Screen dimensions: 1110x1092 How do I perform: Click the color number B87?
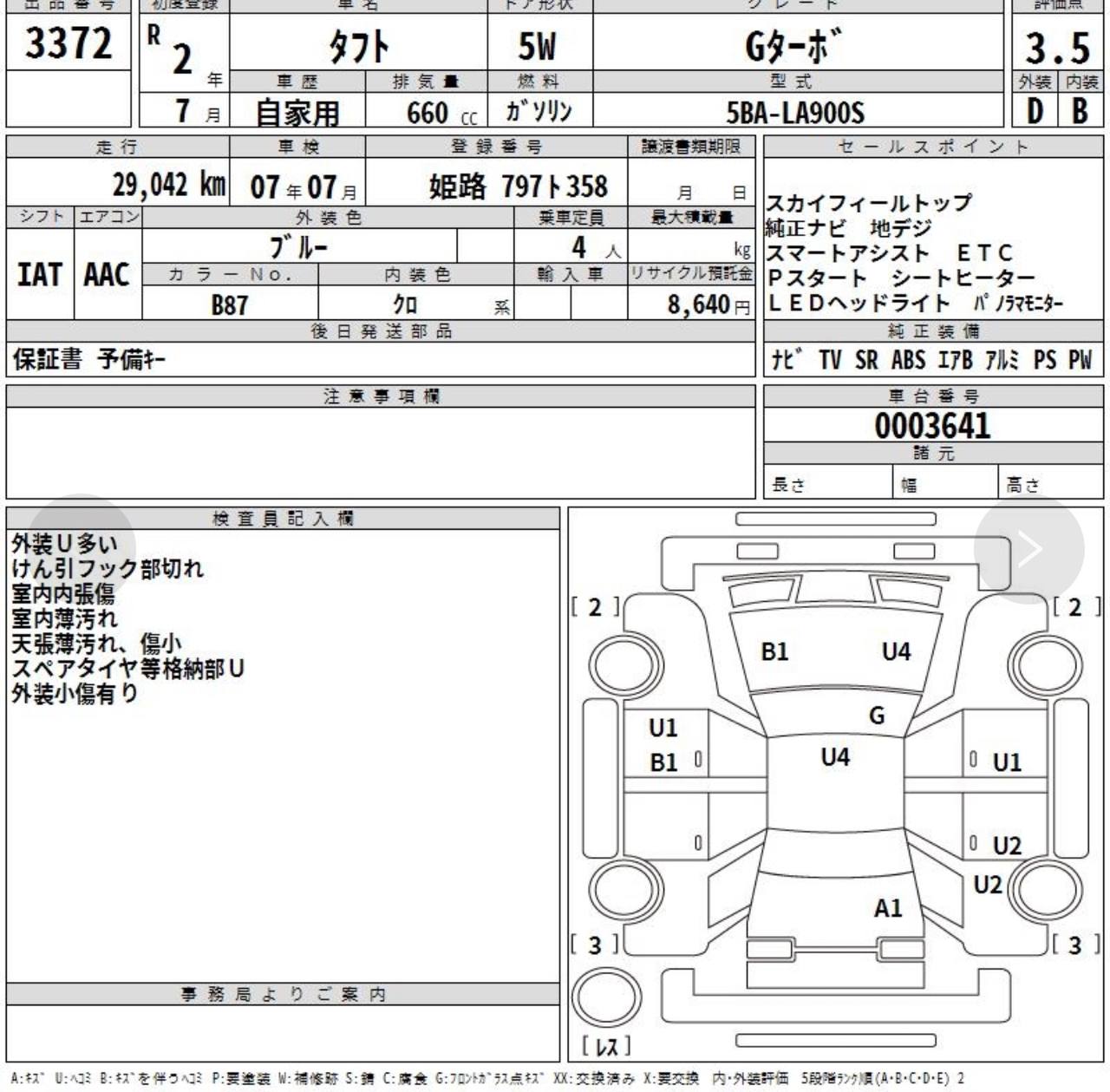coord(230,304)
